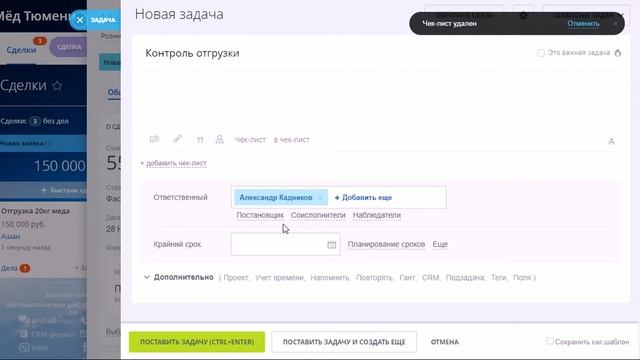Click 'Чек-лист' in editor toolbar
The width and height of the screenshot is (640, 360).
pos(250,140)
